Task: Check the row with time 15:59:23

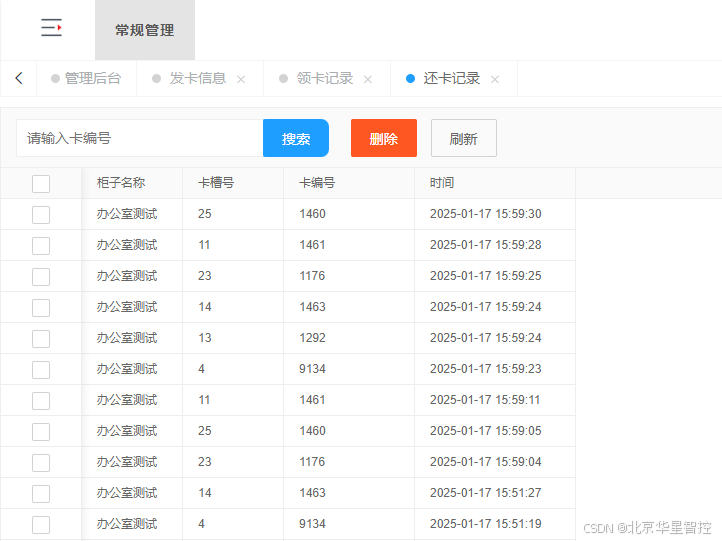Action: click(x=41, y=370)
